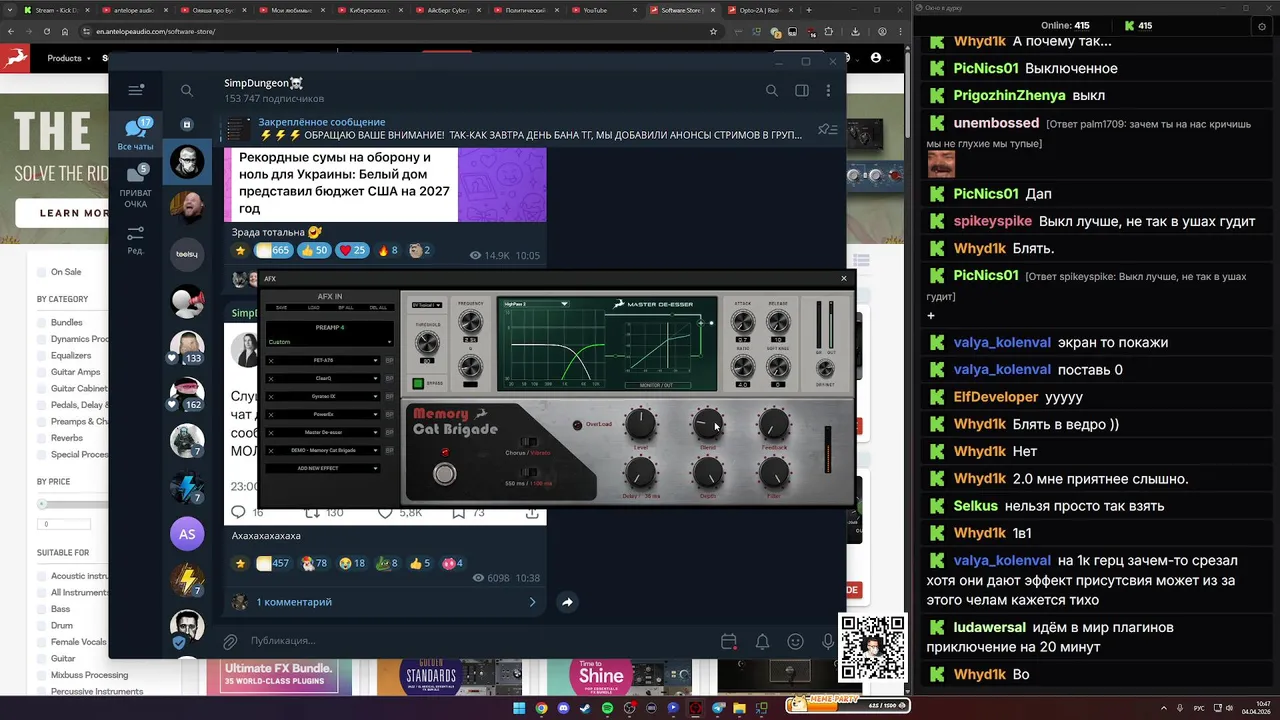This screenshot has width=1280, height=720.
Task: Switch to the Opto-2A browser tab
Action: tap(762, 10)
